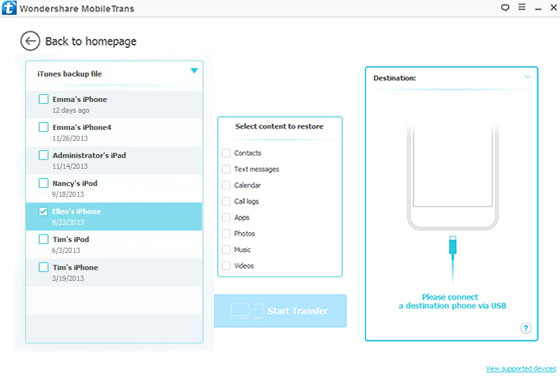This screenshot has width=560, height=376.
Task: Check Emma's iPhone backup checkbox
Action: 43,99
